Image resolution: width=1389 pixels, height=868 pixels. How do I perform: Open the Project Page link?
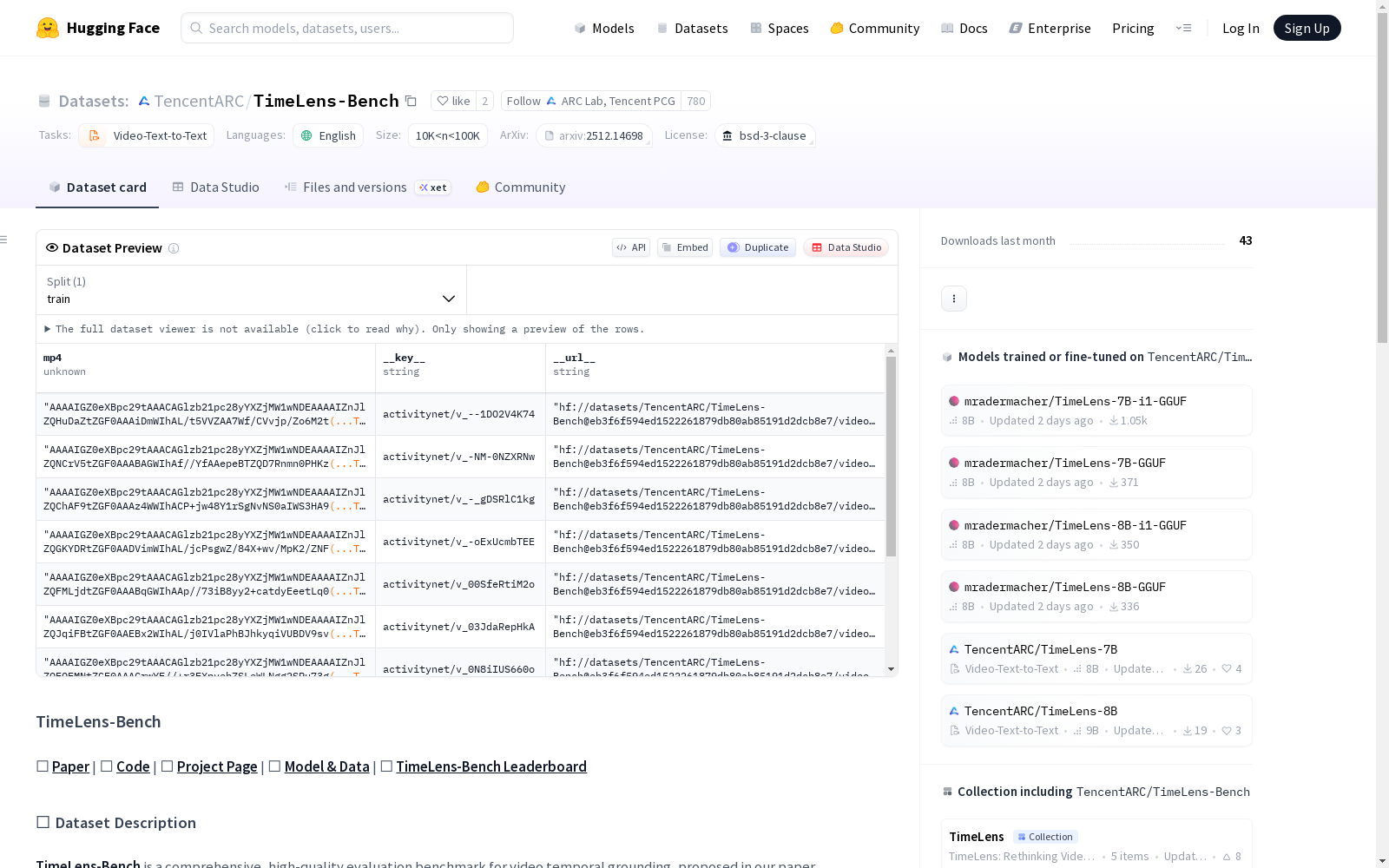click(217, 766)
